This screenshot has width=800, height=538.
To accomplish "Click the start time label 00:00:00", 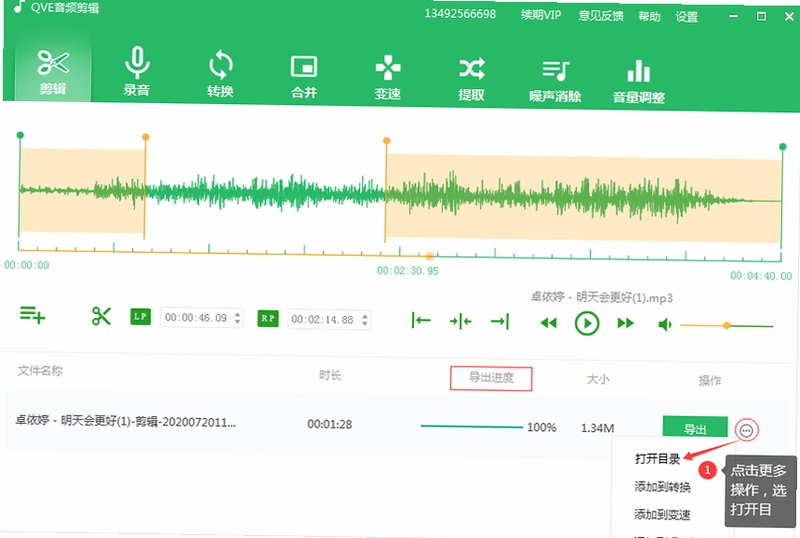I will tap(27, 265).
